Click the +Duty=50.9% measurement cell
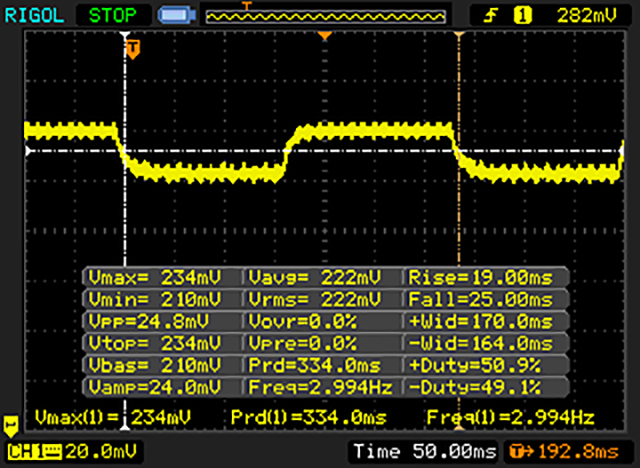The image size is (640, 468). tap(486, 364)
